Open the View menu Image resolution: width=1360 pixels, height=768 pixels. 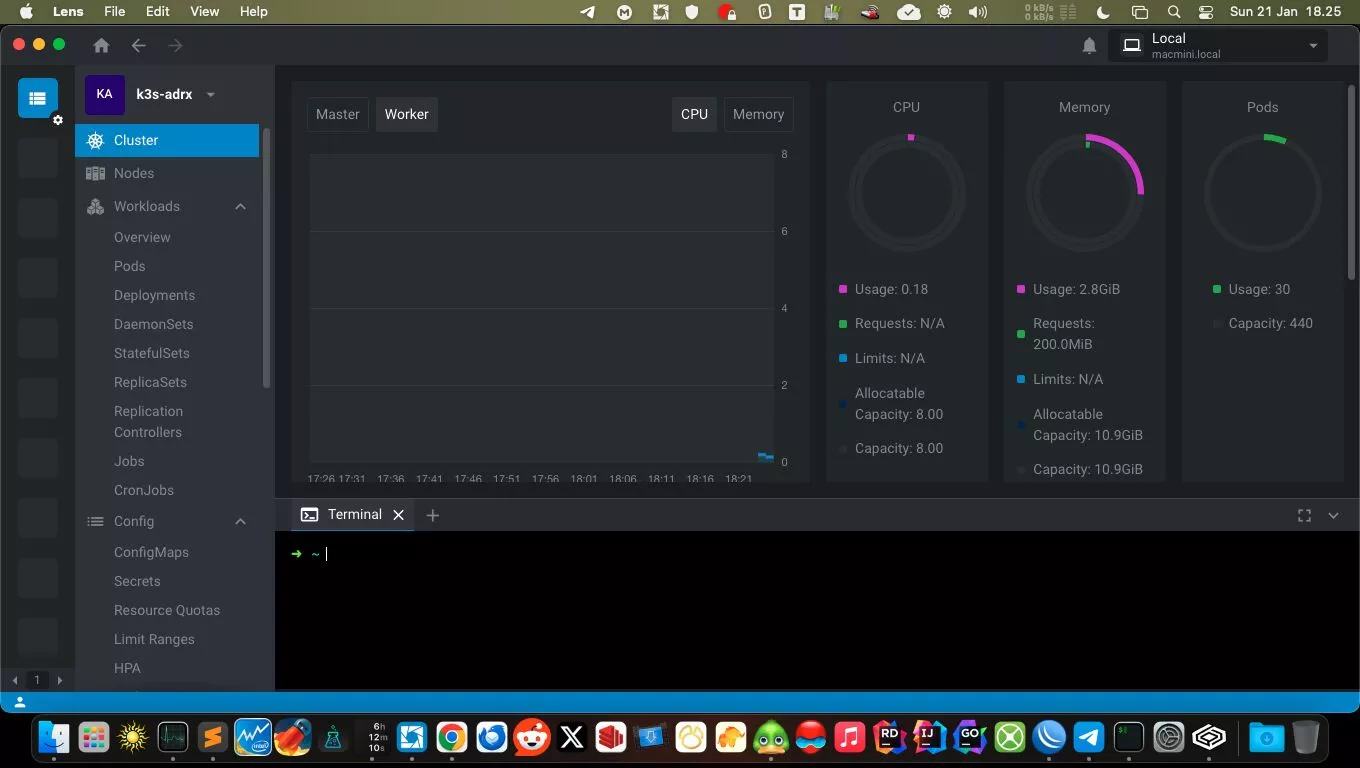[x=204, y=12]
